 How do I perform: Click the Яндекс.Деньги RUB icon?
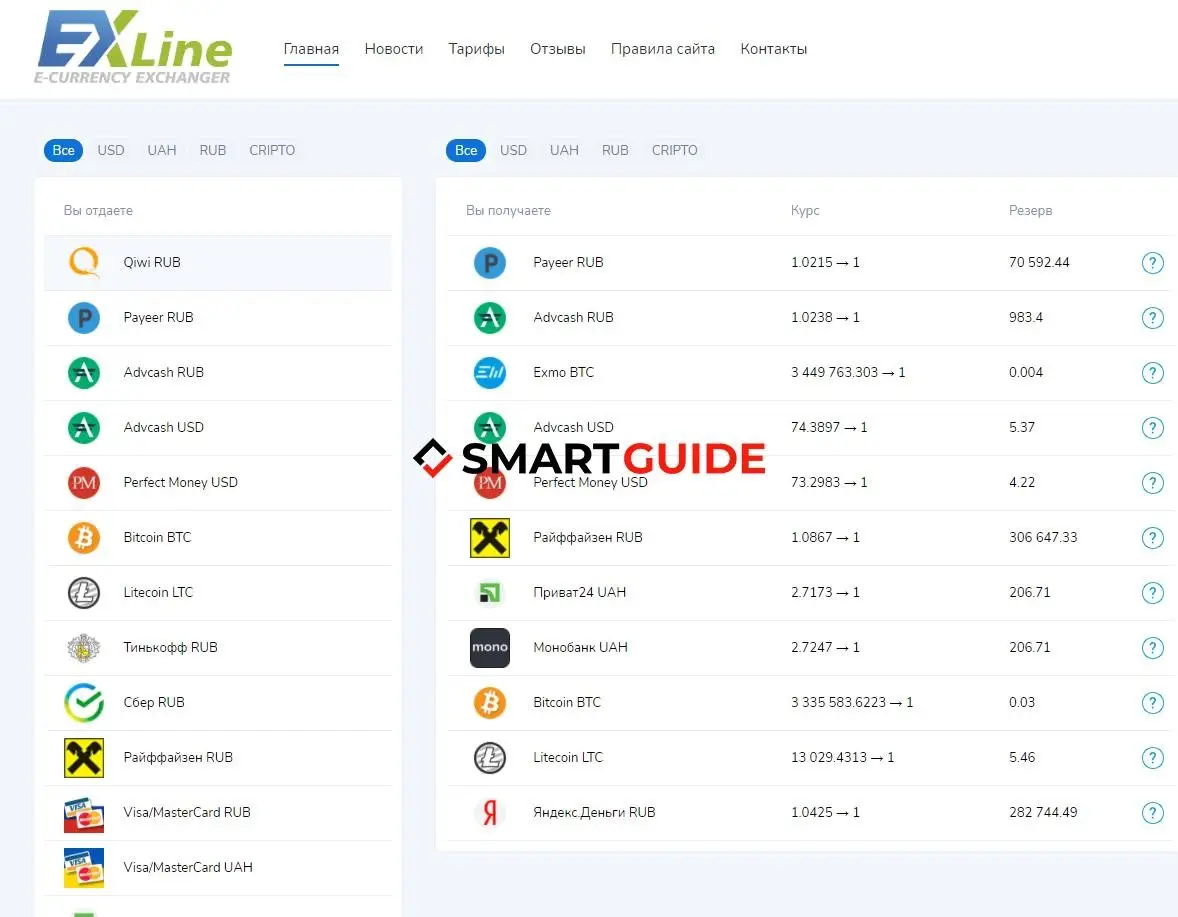pyautogui.click(x=490, y=813)
